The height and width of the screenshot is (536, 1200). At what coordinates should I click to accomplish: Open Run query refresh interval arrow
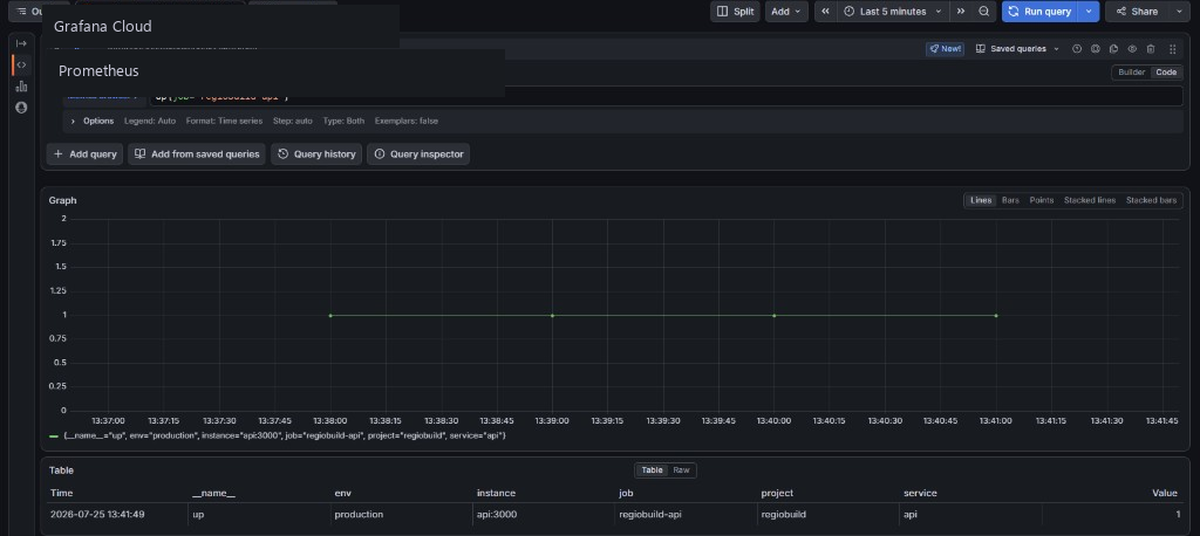[1089, 11]
